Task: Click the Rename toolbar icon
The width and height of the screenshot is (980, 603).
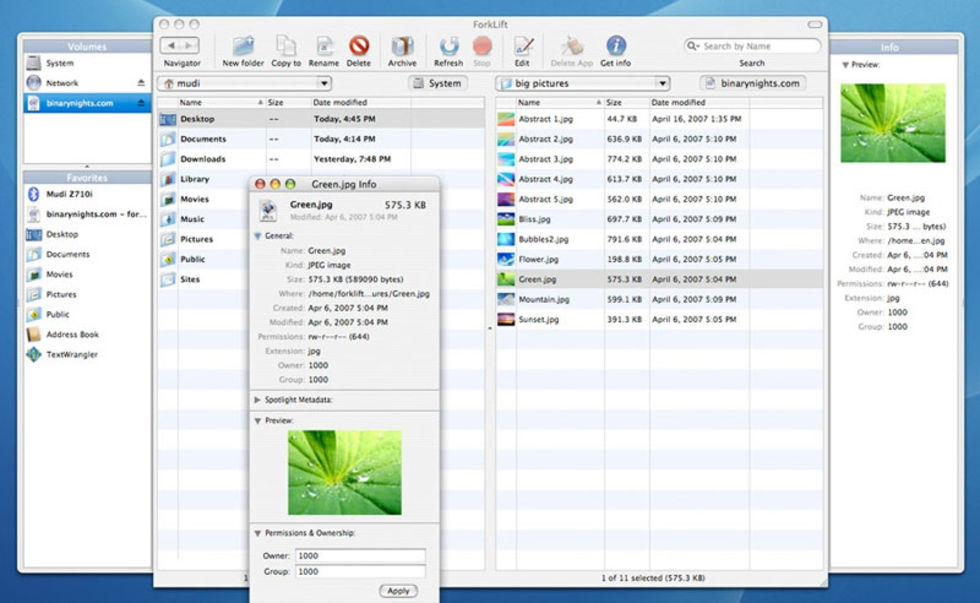Action: (x=324, y=46)
